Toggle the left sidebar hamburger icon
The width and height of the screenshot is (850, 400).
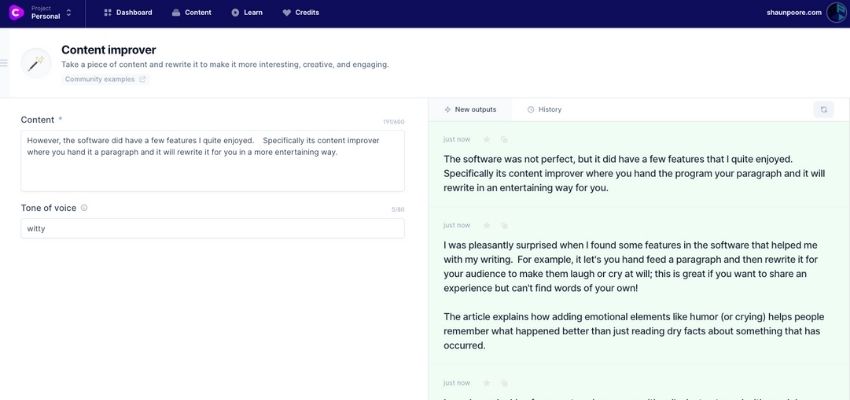click(4, 63)
